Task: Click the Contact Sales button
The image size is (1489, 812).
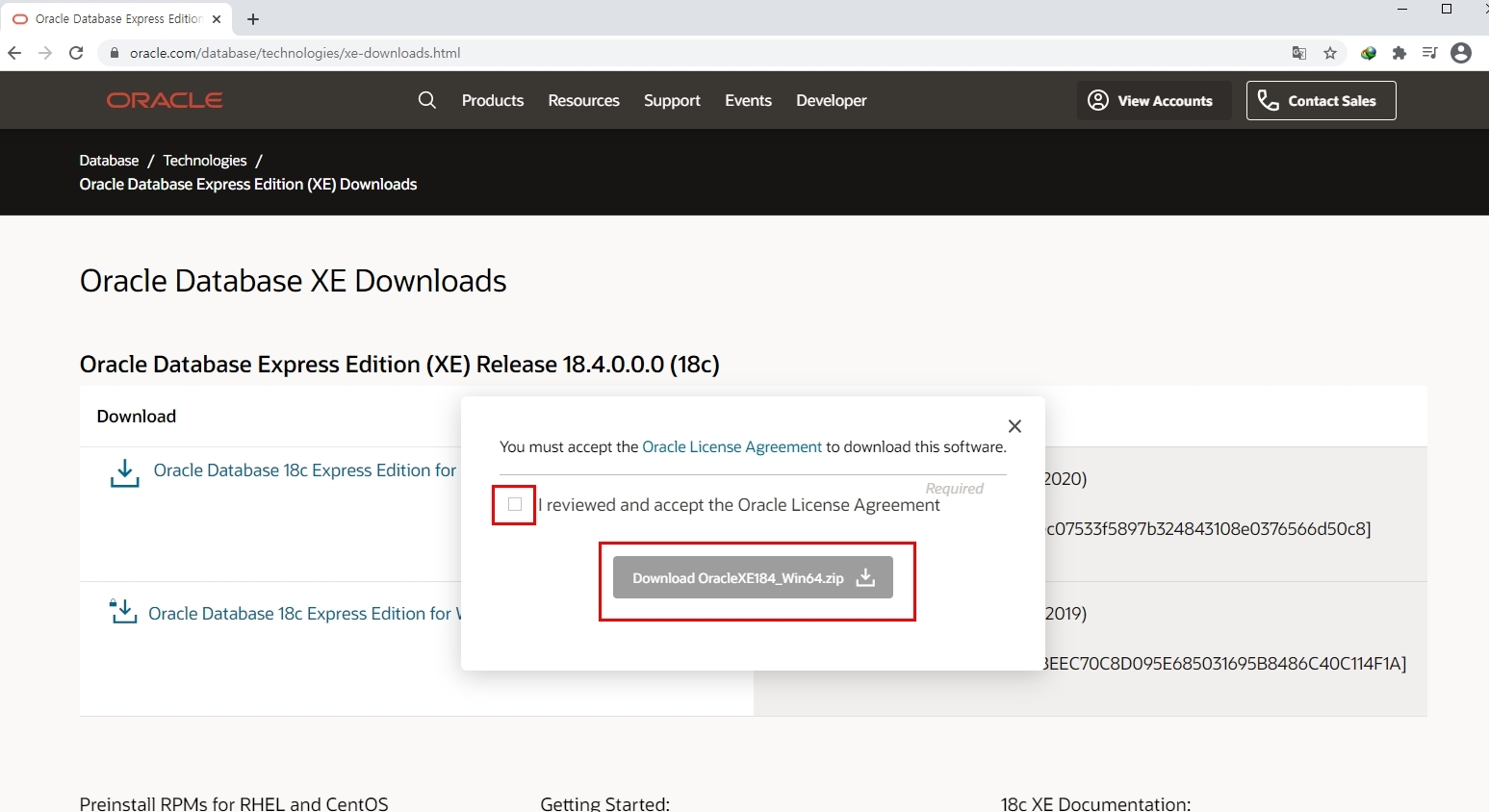Action: pos(1322,100)
